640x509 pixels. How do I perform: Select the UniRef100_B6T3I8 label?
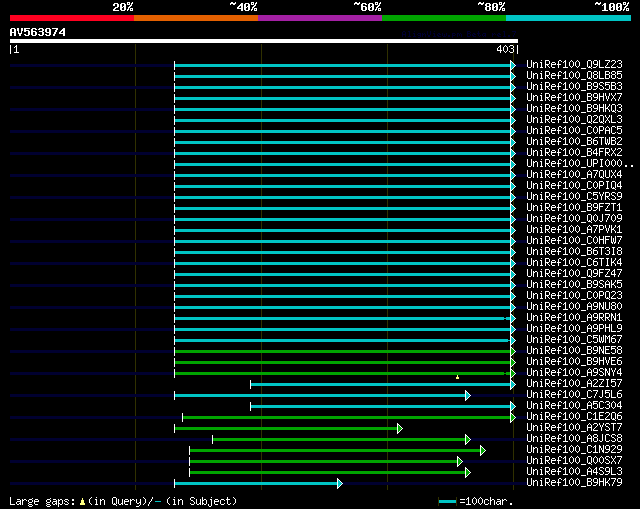pyautogui.click(x=574, y=252)
